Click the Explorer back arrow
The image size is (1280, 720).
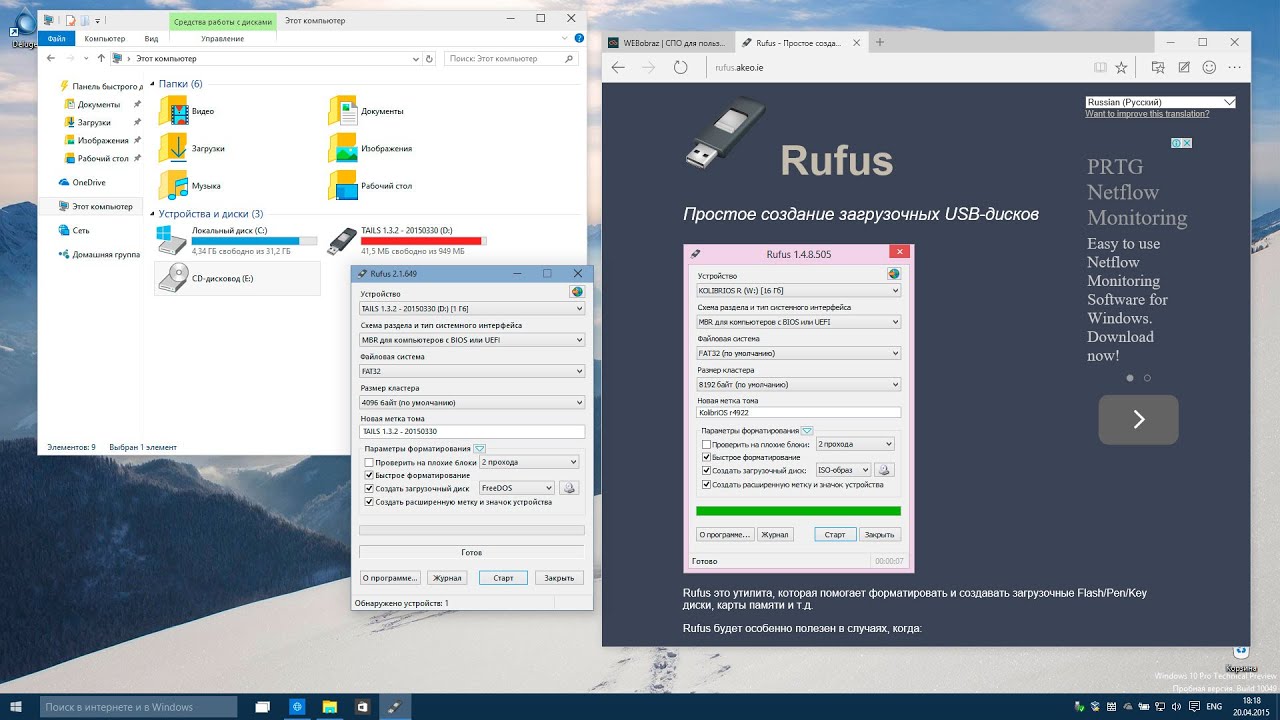click(52, 59)
